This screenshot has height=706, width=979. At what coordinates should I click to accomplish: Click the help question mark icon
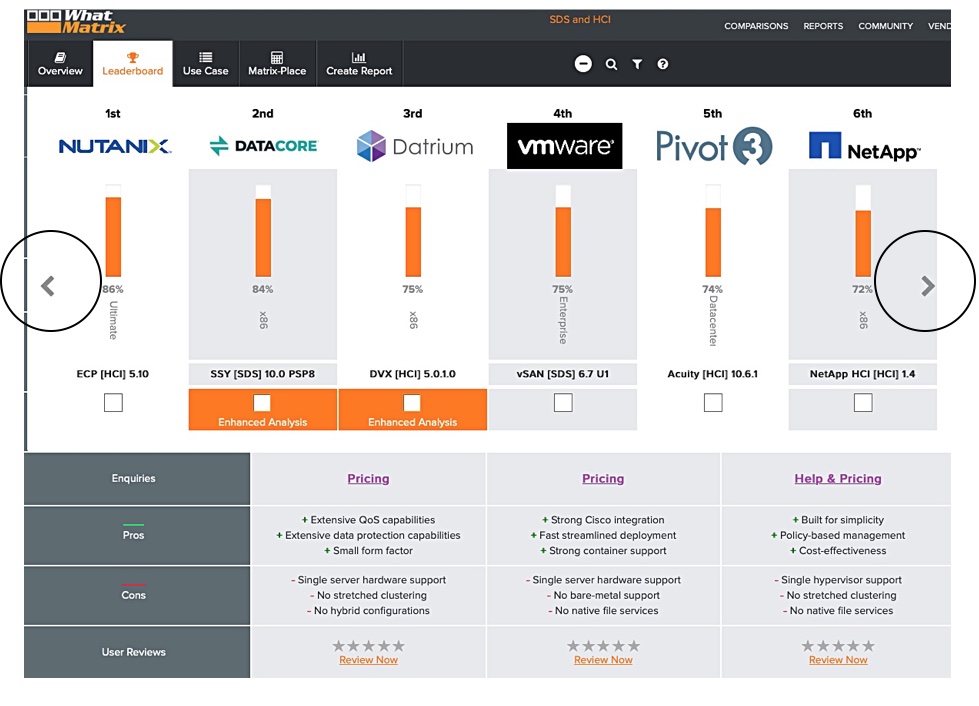click(x=662, y=64)
